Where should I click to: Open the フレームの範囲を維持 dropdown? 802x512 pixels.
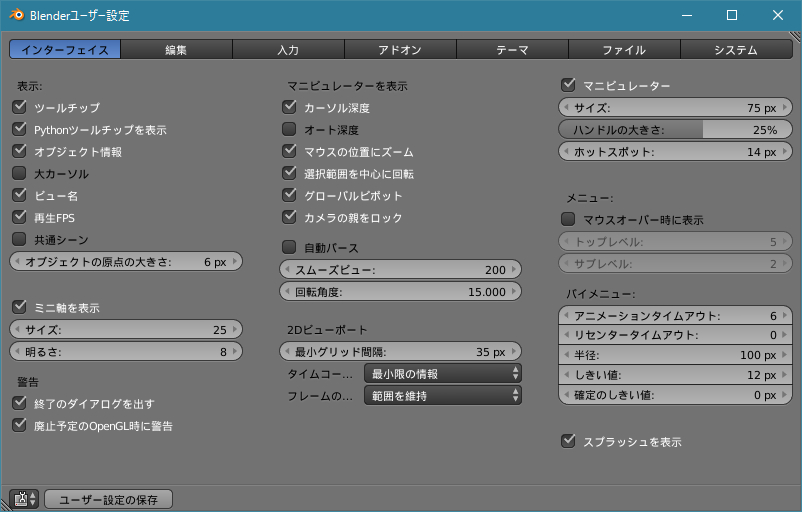point(442,396)
